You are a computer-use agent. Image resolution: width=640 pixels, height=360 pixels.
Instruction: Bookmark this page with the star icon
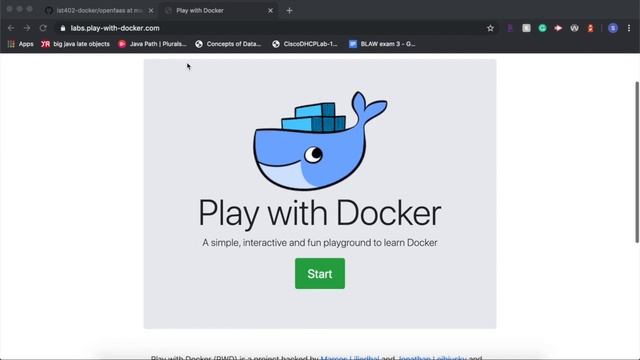click(490, 28)
